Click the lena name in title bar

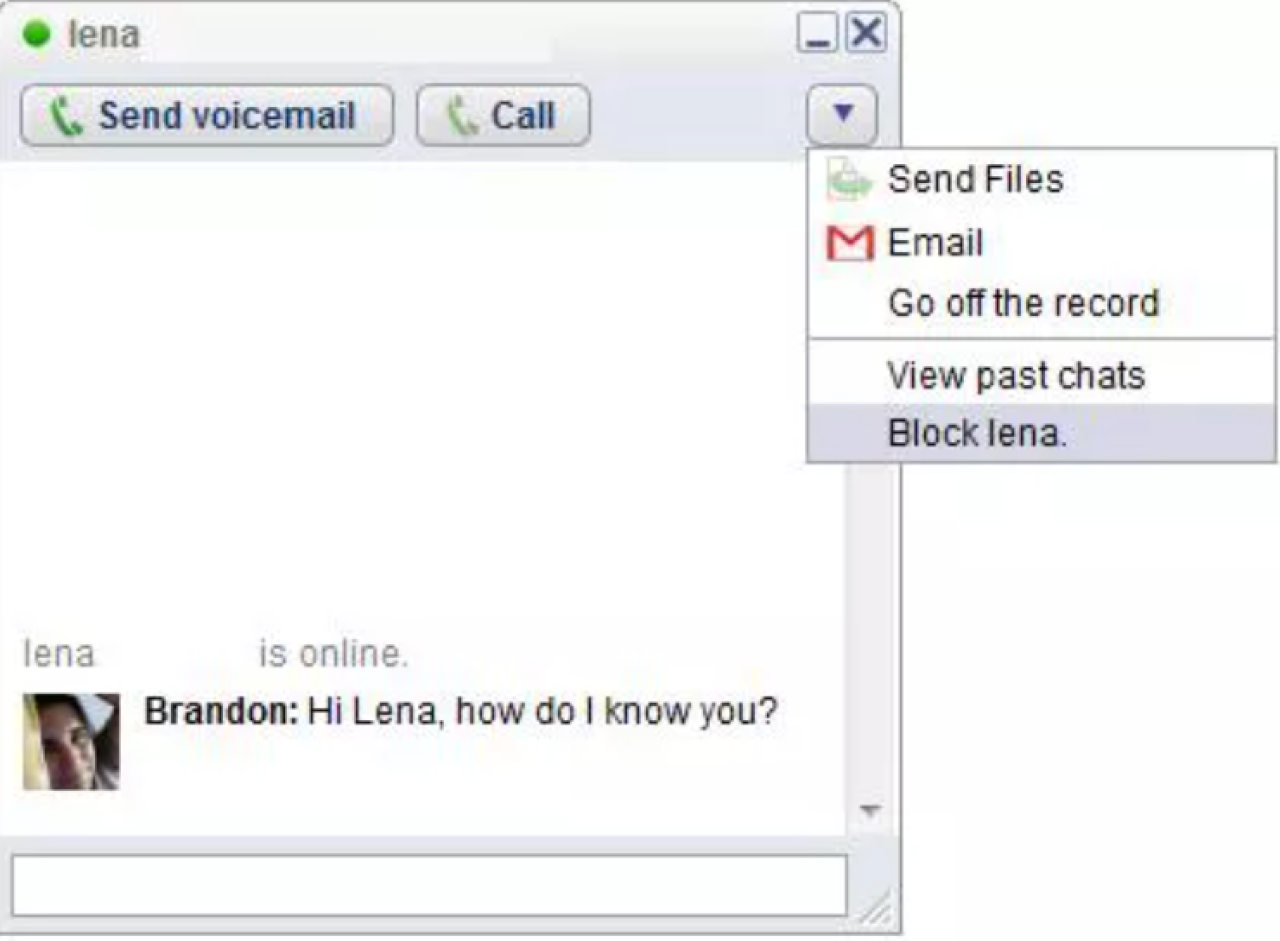103,36
